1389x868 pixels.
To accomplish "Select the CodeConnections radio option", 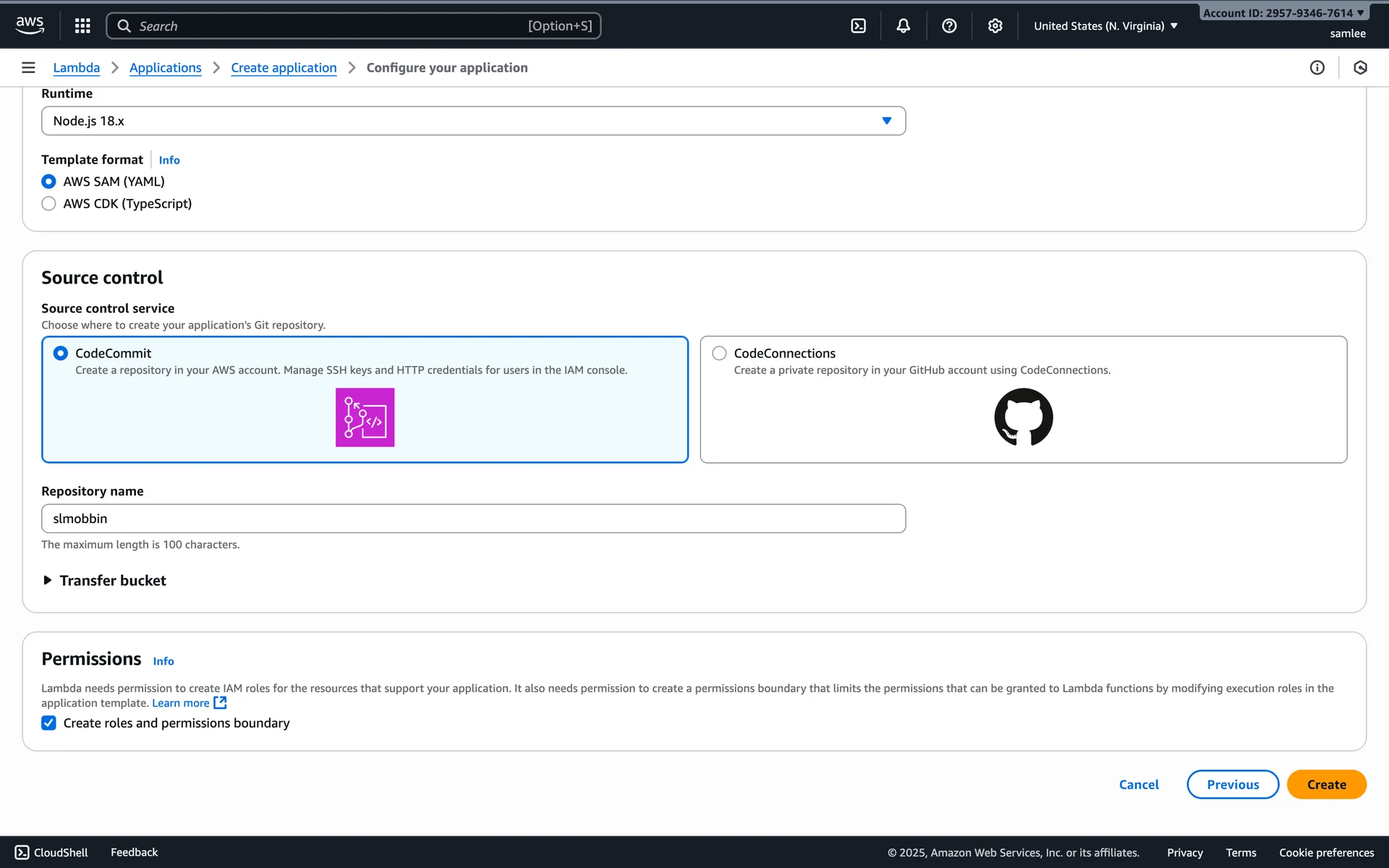I will click(719, 353).
